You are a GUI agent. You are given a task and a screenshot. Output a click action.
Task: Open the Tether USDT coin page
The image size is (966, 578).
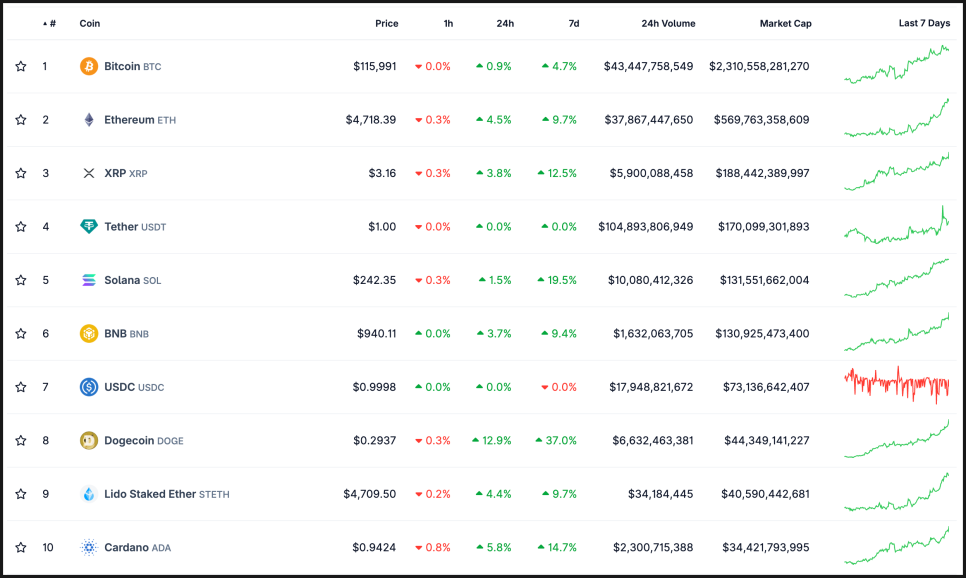[135, 226]
